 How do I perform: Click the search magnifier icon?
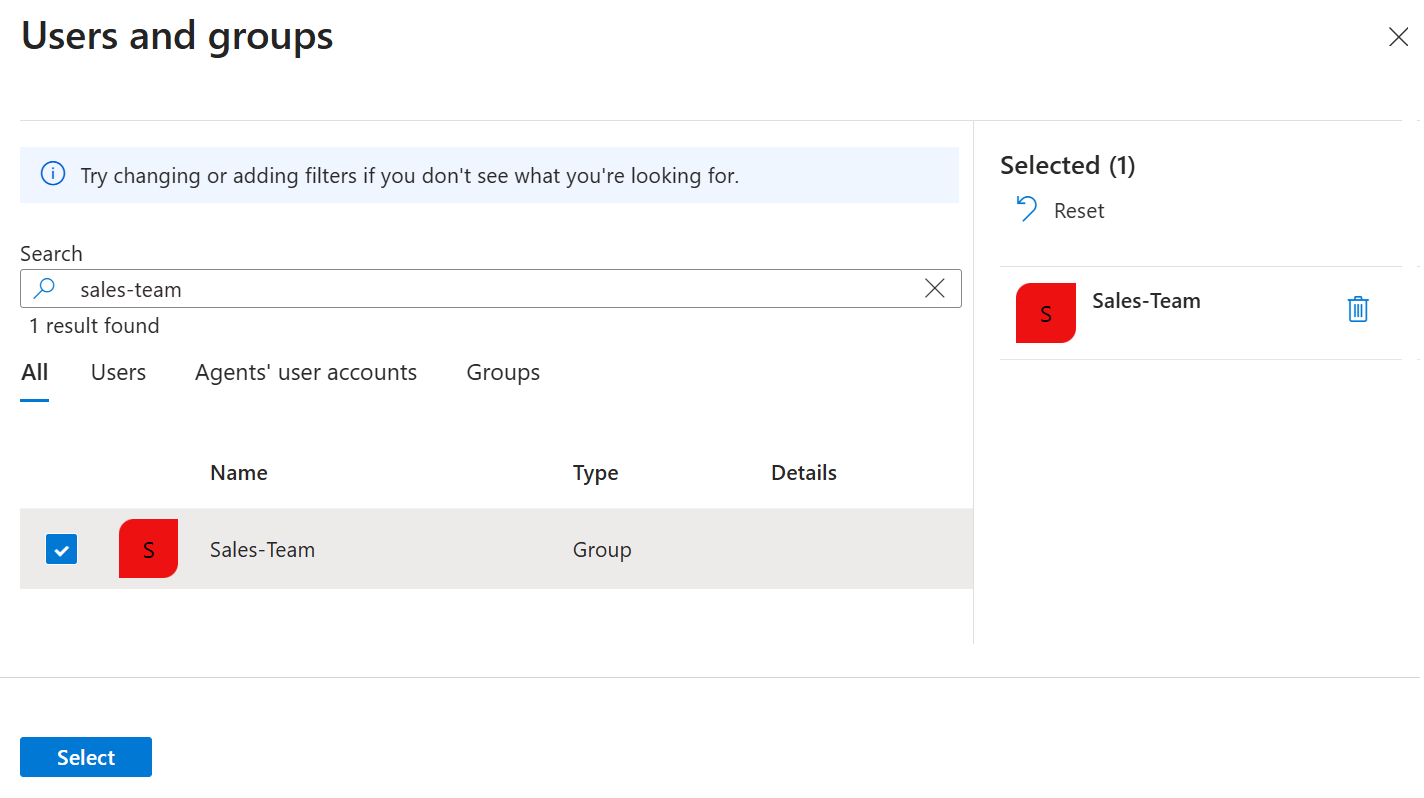tap(44, 289)
